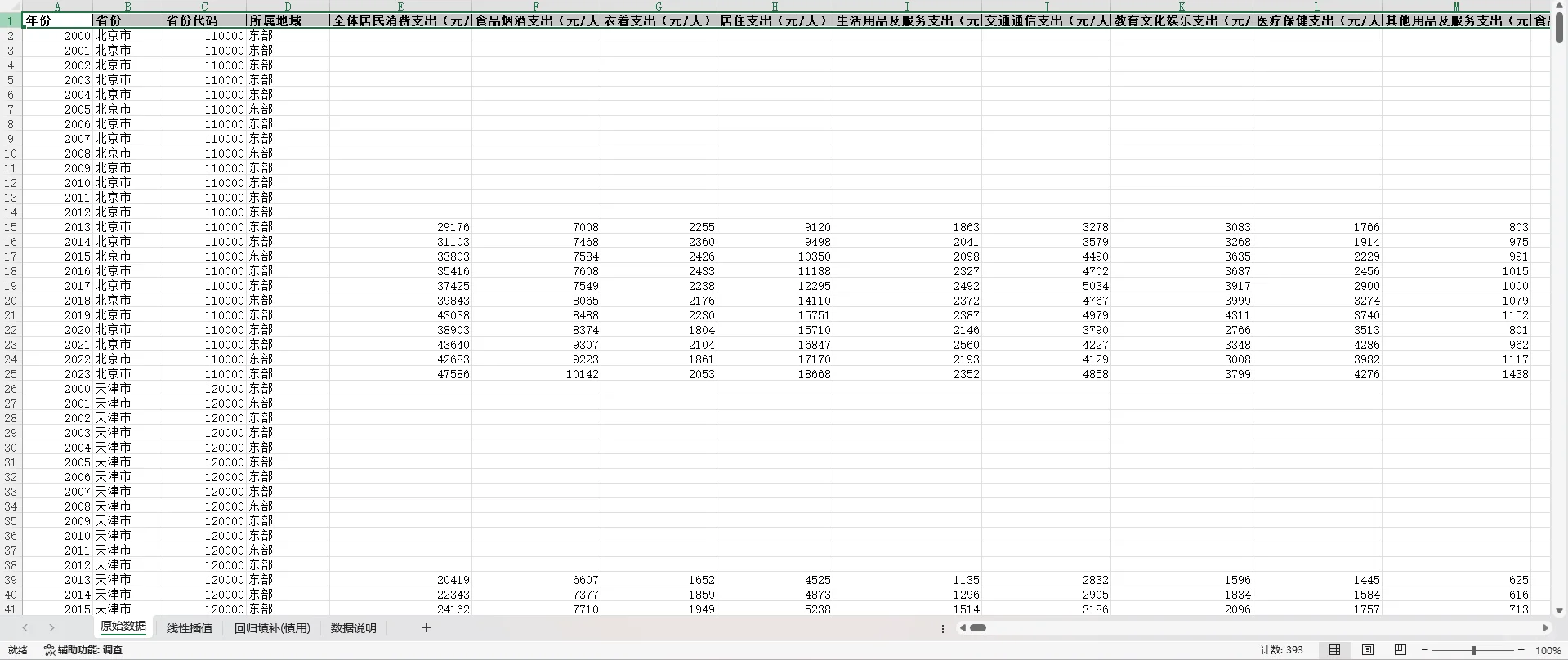
Task: Click the cell with value 18668
Action: coord(775,374)
